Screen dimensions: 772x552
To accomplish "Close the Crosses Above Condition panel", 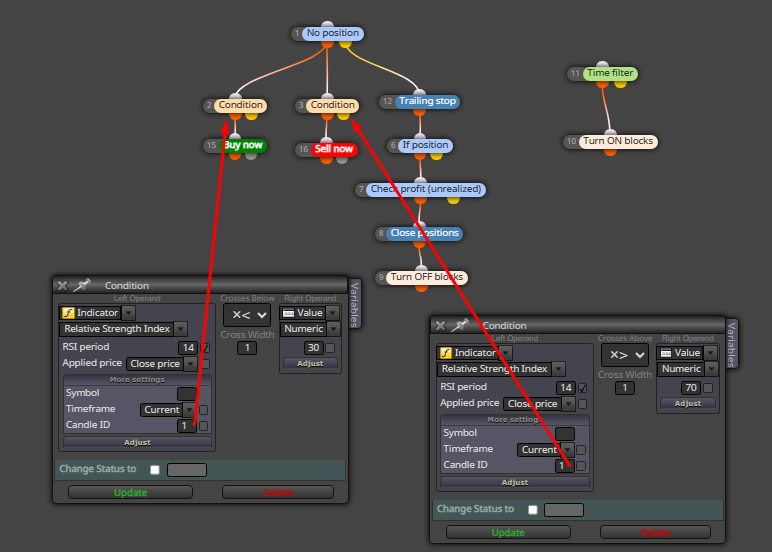I will (441, 325).
